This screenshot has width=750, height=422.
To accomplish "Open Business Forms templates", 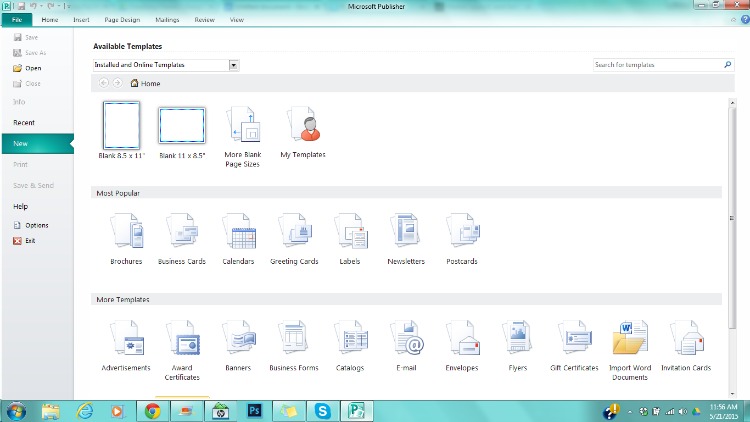I will [294, 346].
